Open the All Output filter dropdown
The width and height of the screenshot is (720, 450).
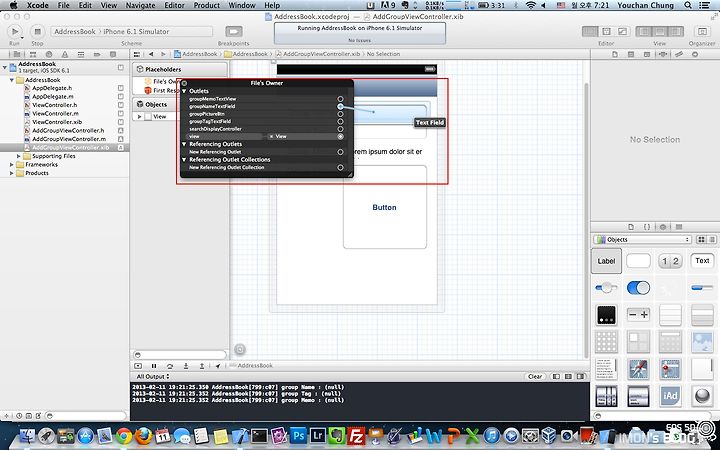(153, 377)
